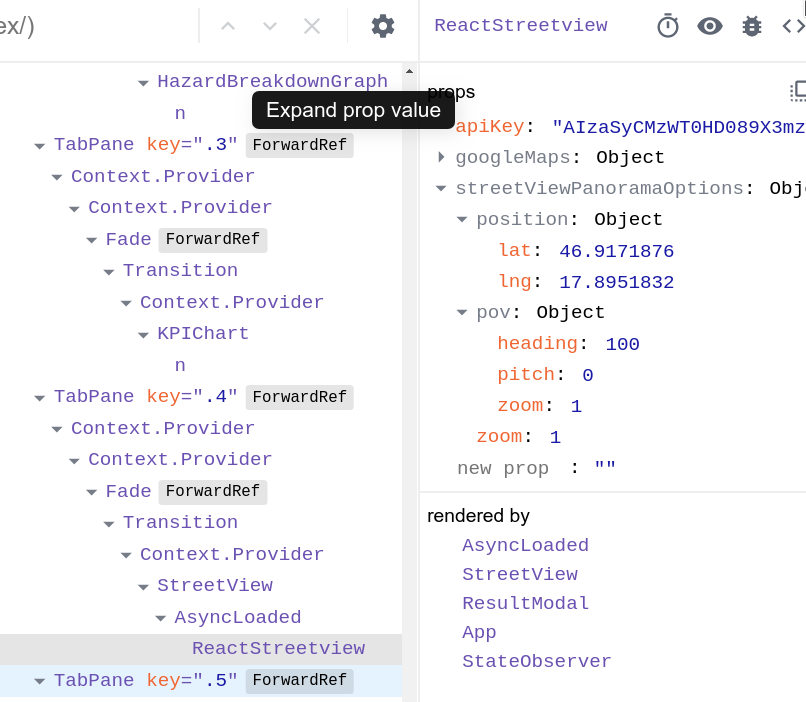Open AsyncLoaded in rendered by list
806x702 pixels.
tap(525, 545)
